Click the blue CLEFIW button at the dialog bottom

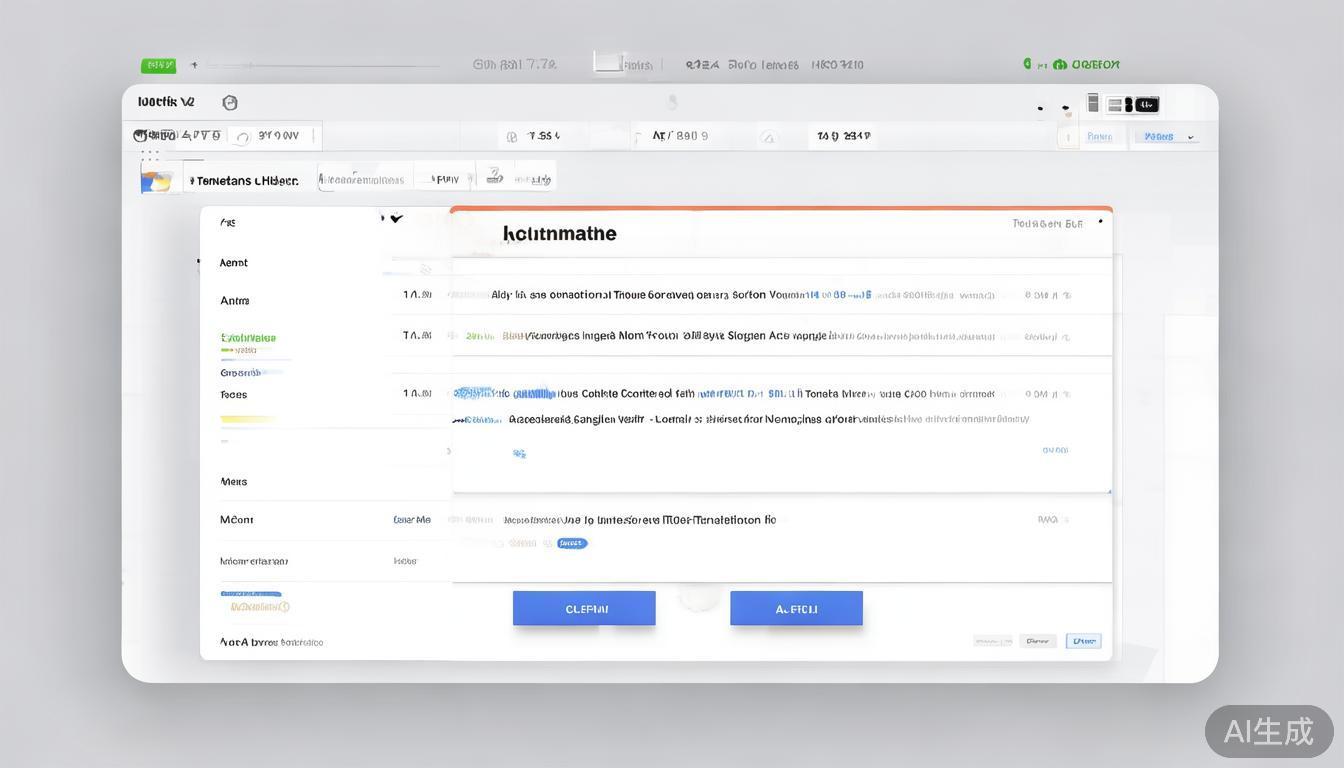pyautogui.click(x=584, y=606)
